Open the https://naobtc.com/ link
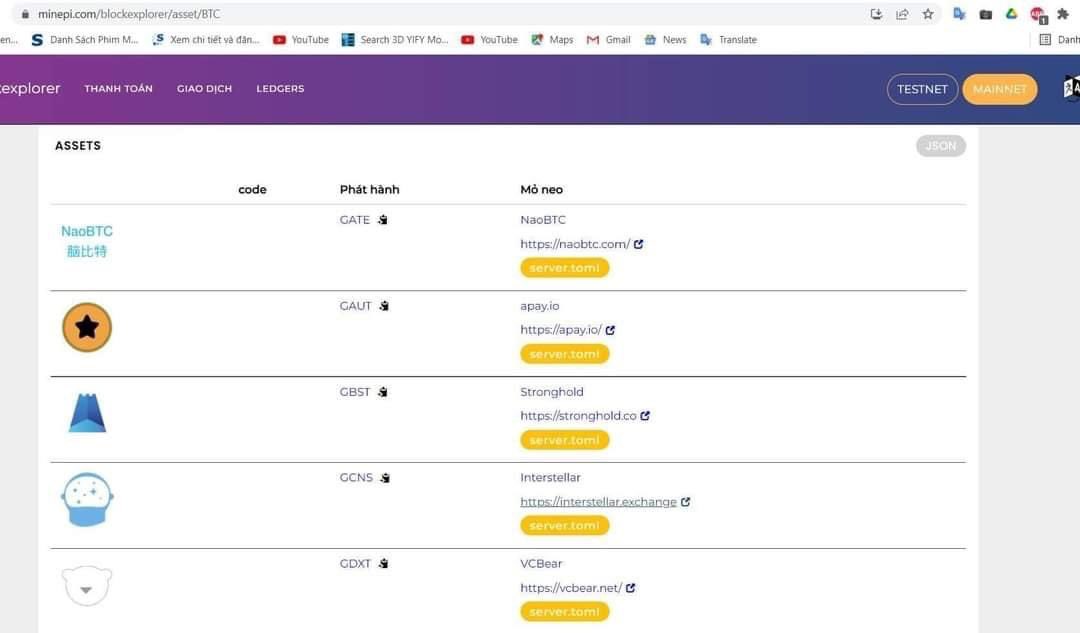 pyautogui.click(x=575, y=244)
